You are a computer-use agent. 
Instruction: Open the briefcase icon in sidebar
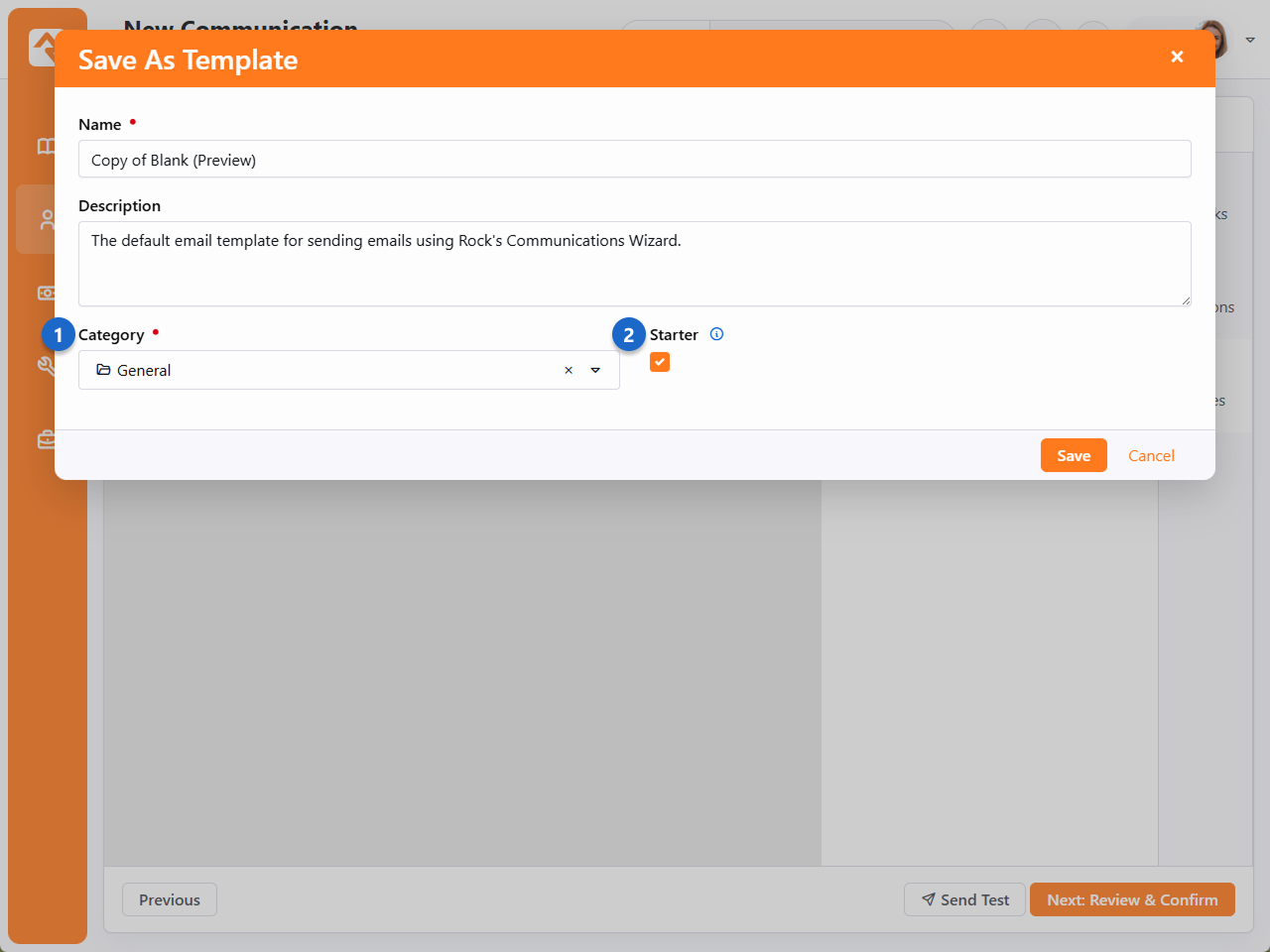point(46,439)
